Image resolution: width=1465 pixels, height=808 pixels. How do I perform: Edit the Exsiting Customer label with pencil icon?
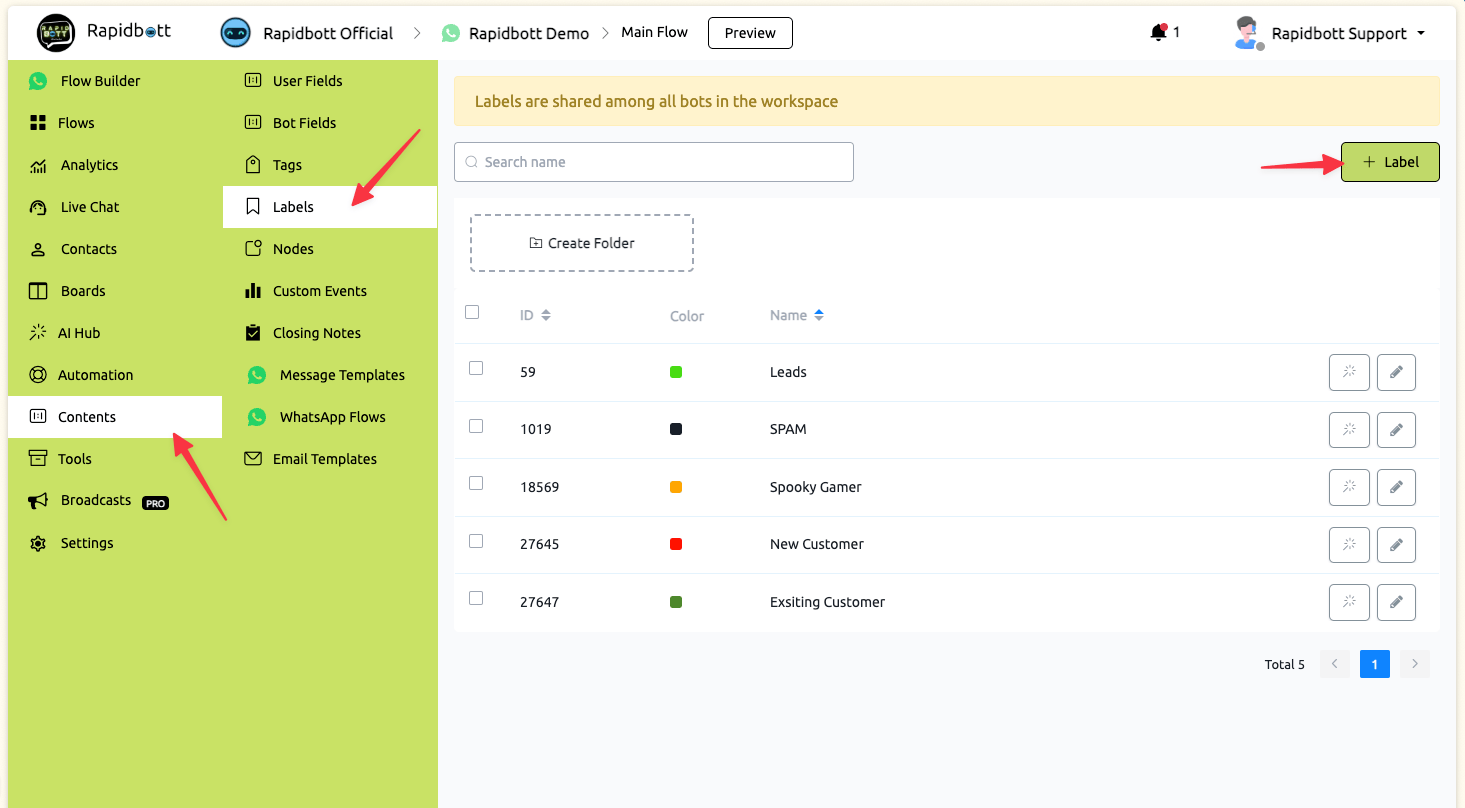pyautogui.click(x=1396, y=602)
